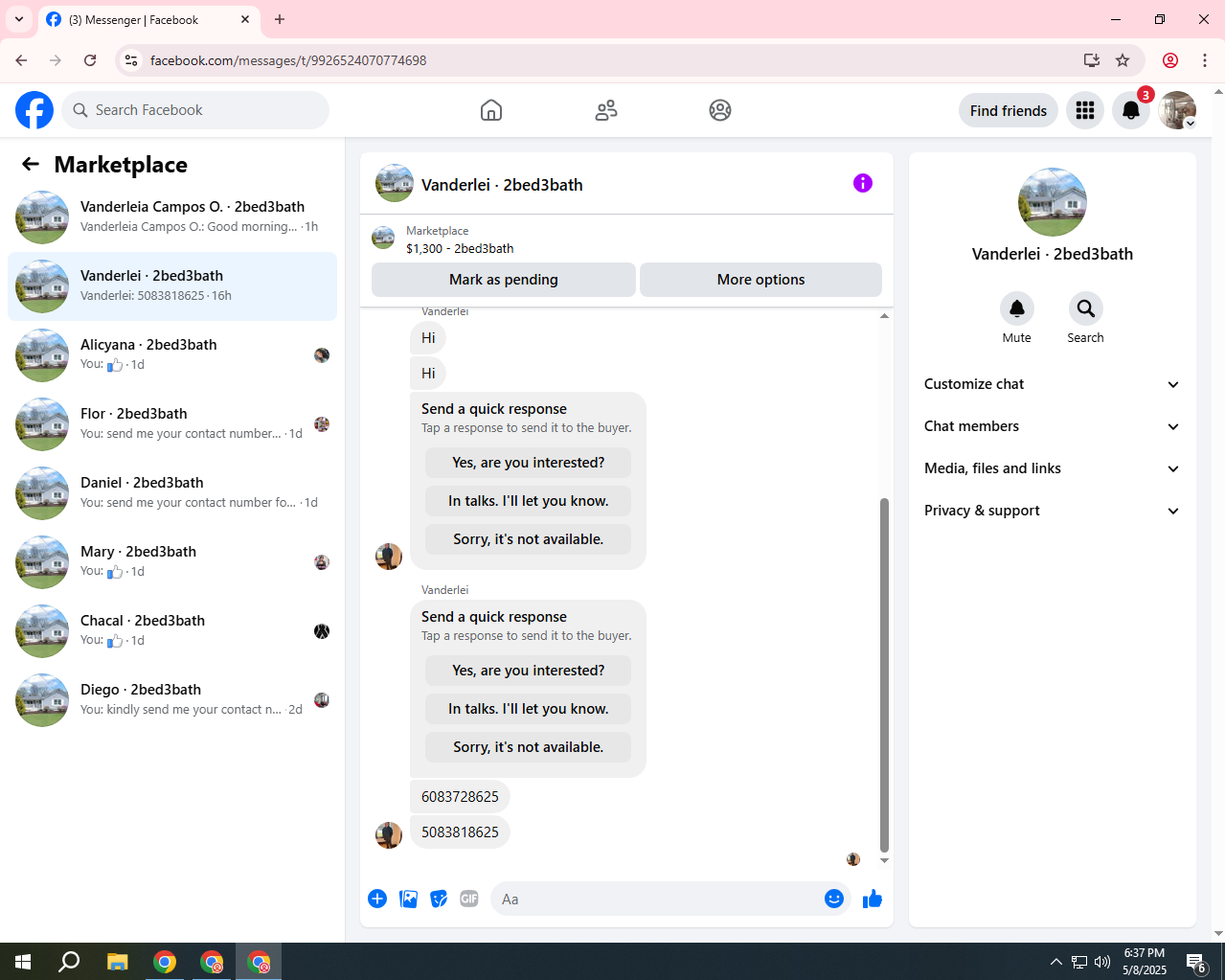
Task: Click message text 5083818625
Action: (460, 832)
